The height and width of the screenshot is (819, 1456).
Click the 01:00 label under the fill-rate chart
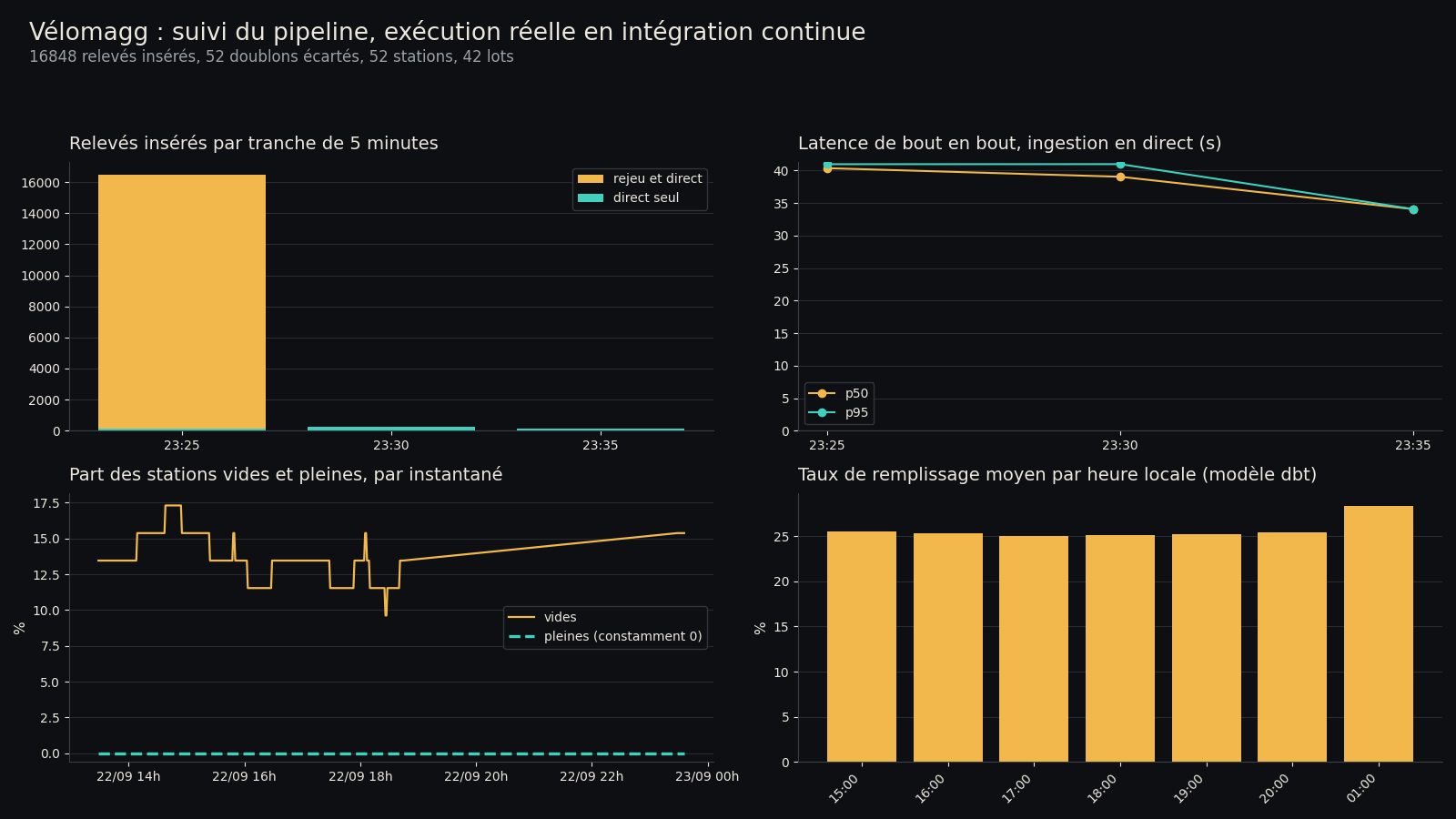[x=1361, y=788]
